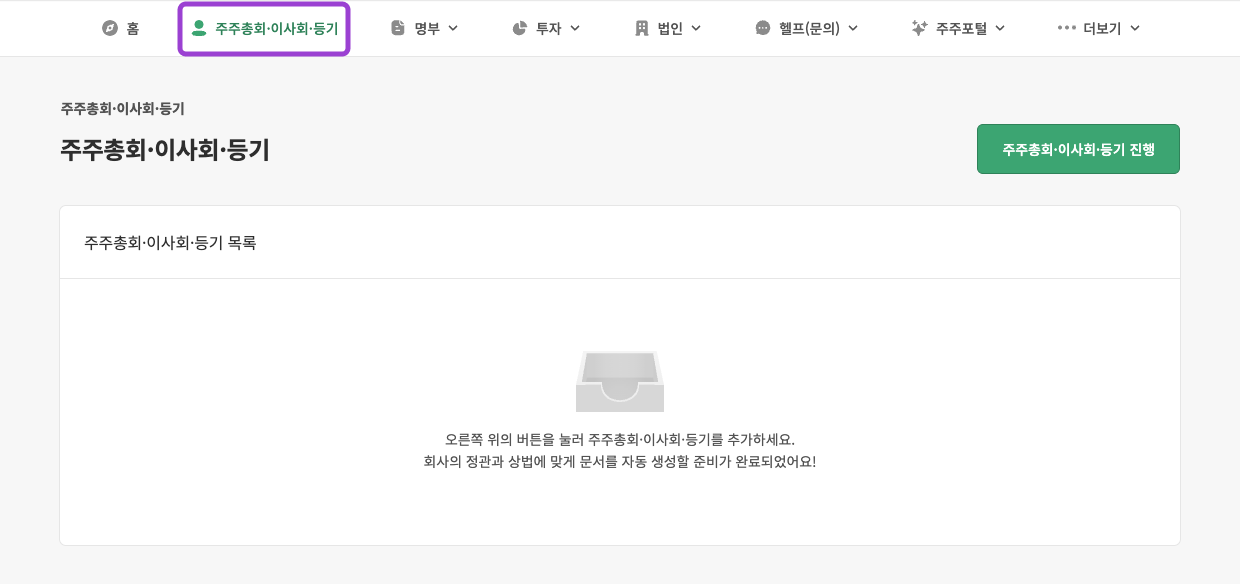Click the green 주주총회·이사회·등기 진행 button
1240x584 pixels.
click(1078, 148)
